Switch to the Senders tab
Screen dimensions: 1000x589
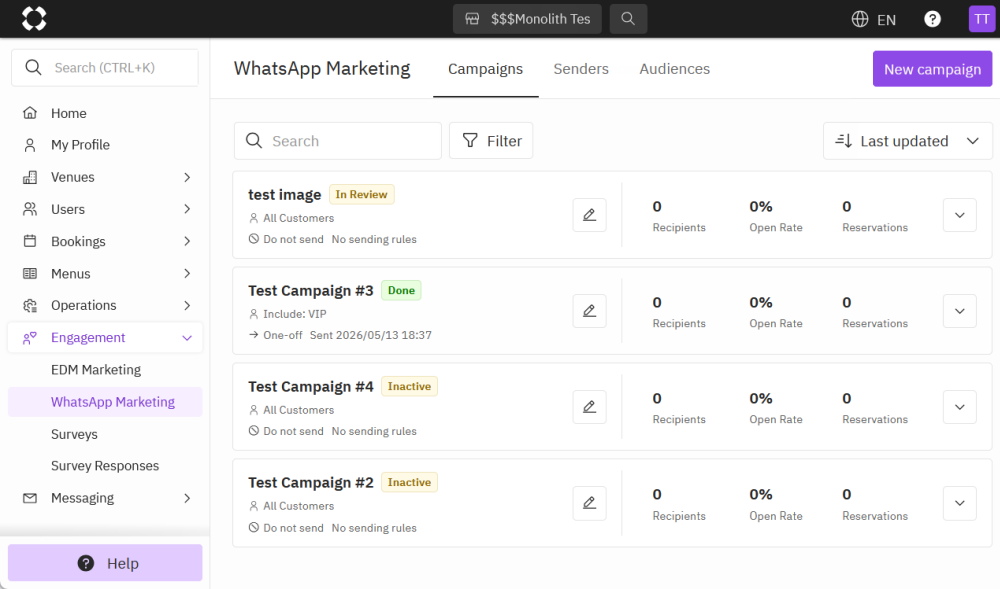581,69
